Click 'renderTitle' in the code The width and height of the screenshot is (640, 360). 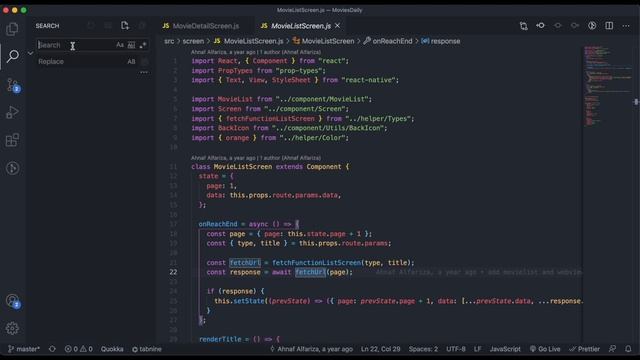pyautogui.click(x=220, y=339)
